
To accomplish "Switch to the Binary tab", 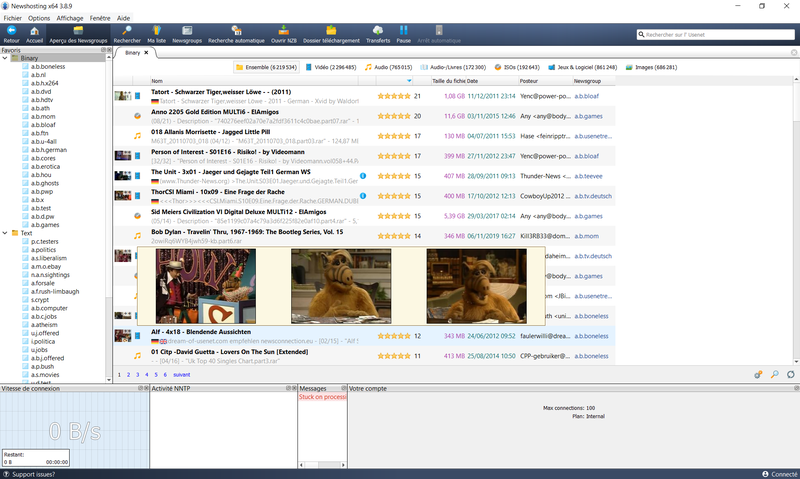I will pos(132,53).
